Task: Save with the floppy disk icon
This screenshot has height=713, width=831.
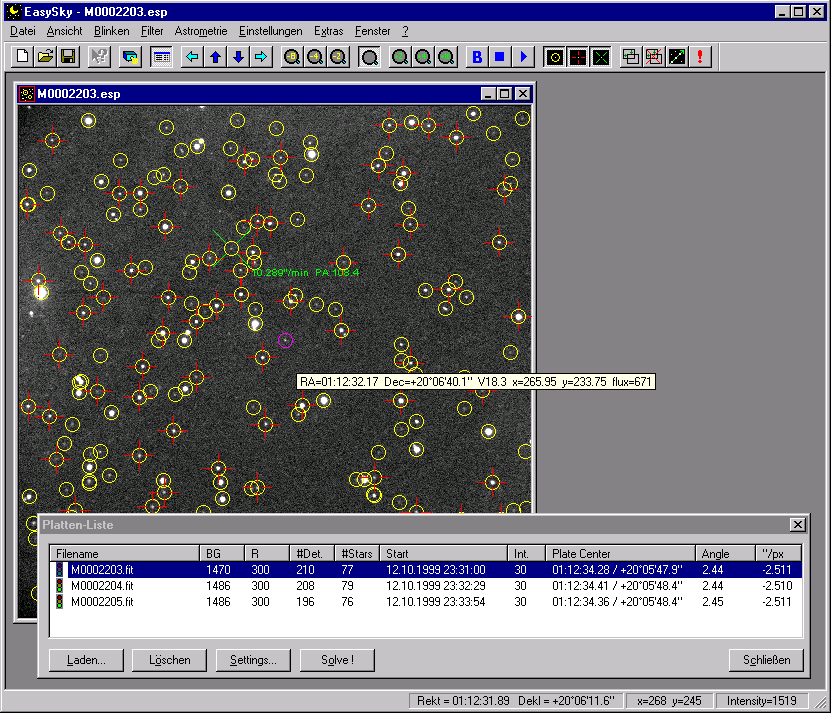Action: point(68,57)
